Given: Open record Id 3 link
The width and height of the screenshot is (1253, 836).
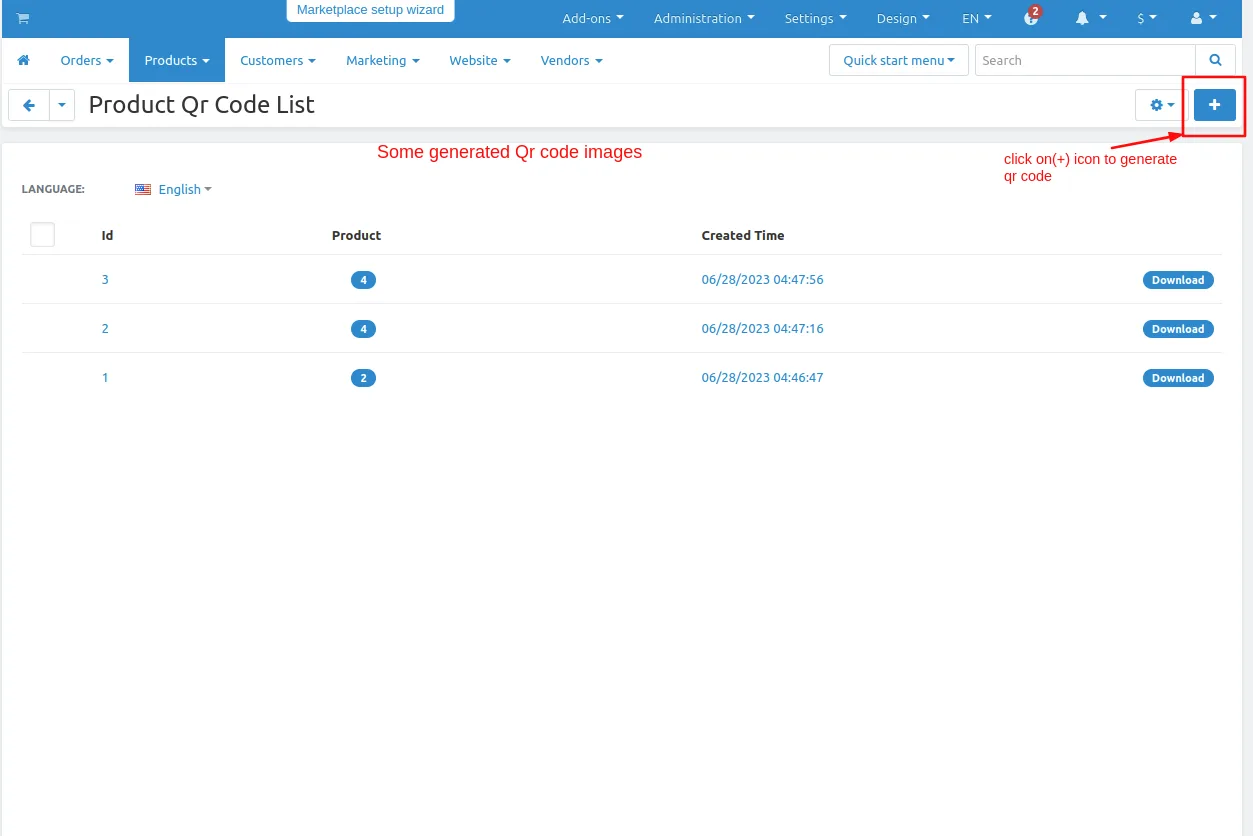Looking at the screenshot, I should 105,279.
